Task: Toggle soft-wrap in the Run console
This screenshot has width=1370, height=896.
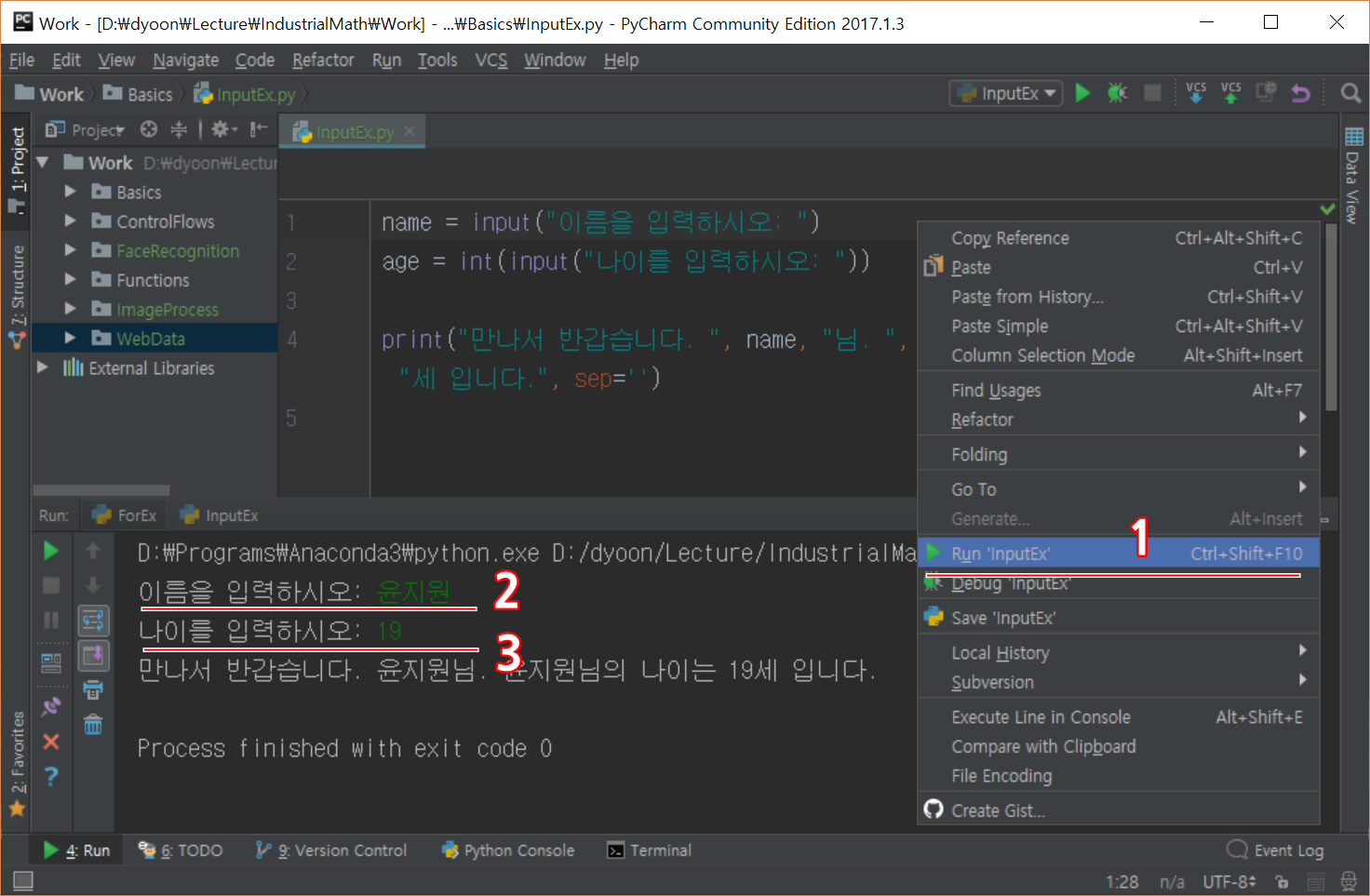Action: [93, 621]
